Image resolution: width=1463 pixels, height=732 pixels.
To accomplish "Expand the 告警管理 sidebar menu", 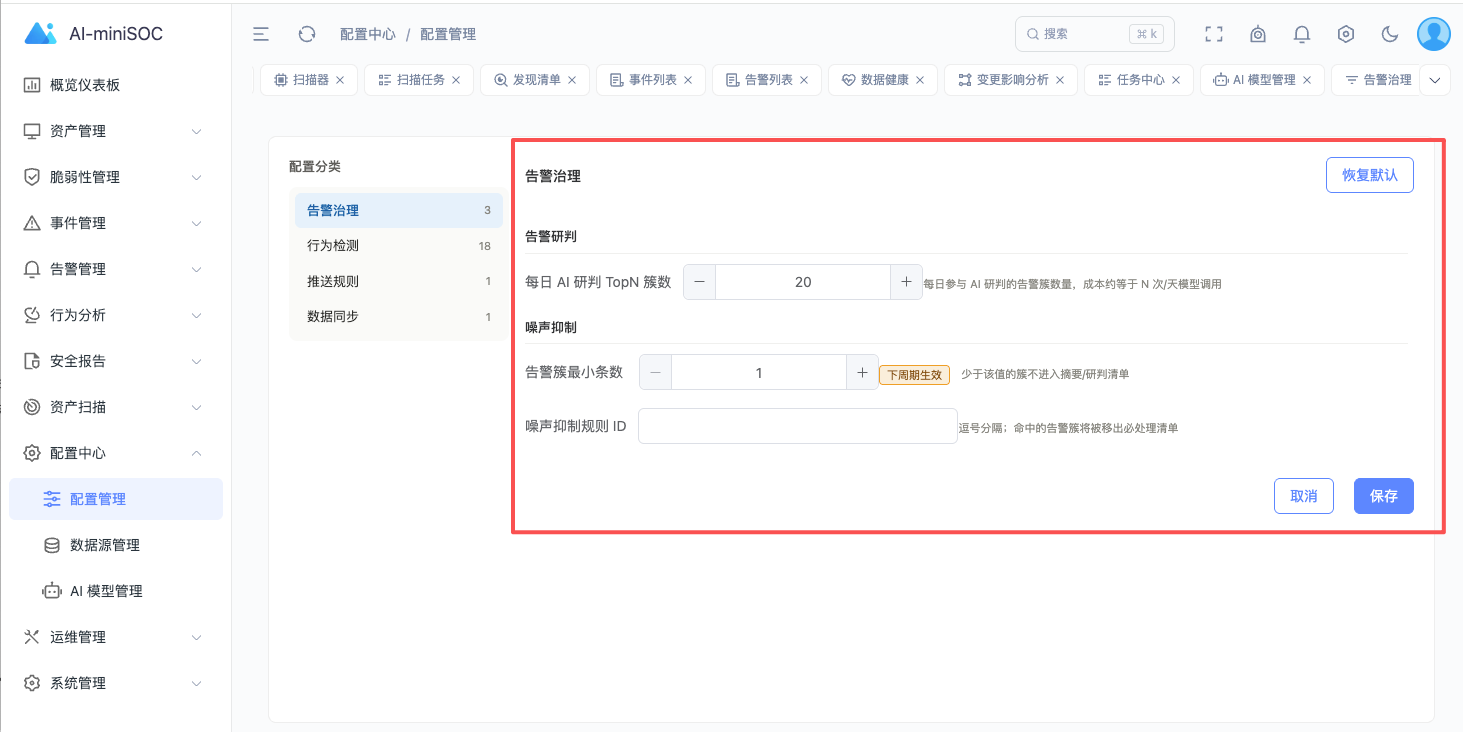I will coord(116,269).
